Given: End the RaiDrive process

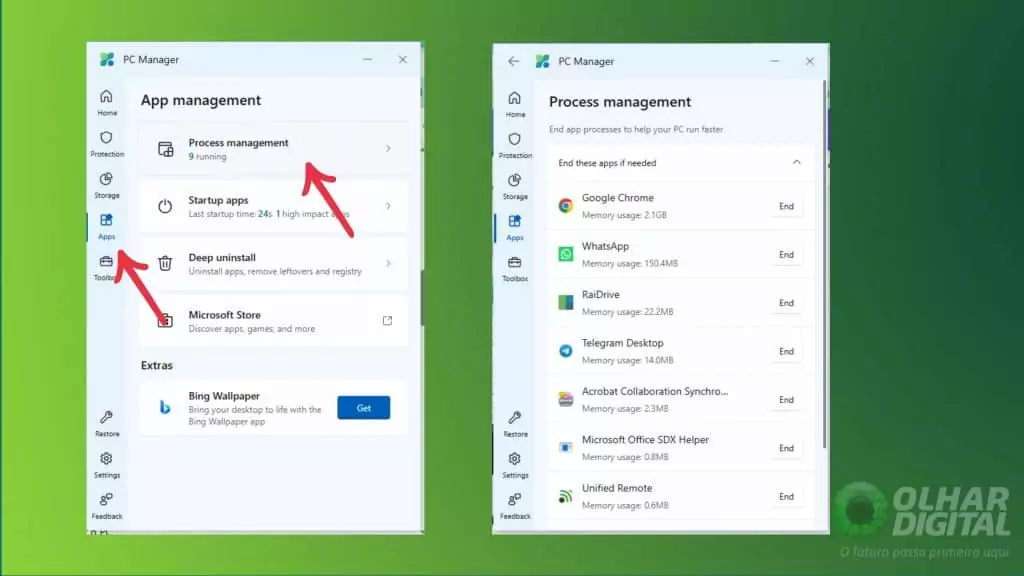Looking at the screenshot, I should (x=786, y=302).
